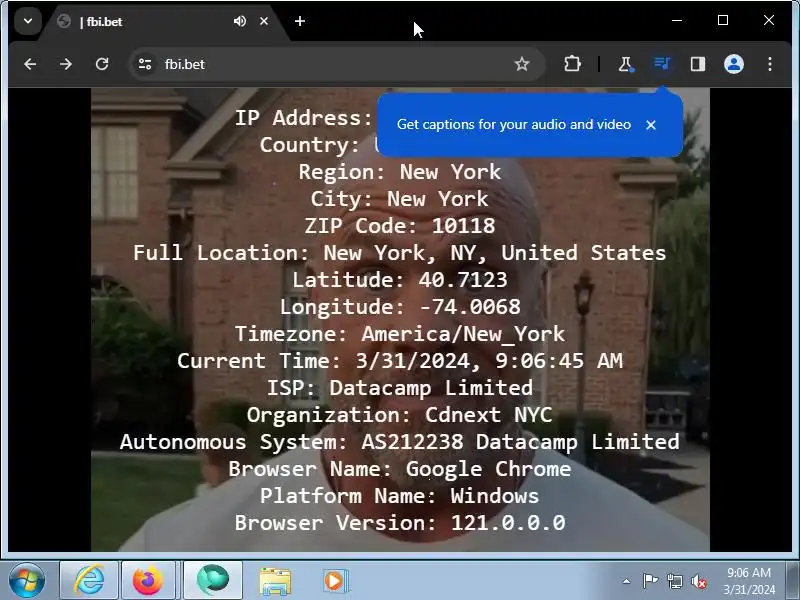The height and width of the screenshot is (600, 800).
Task: Launch Internet Explorer from taskbar
Action: click(89, 580)
